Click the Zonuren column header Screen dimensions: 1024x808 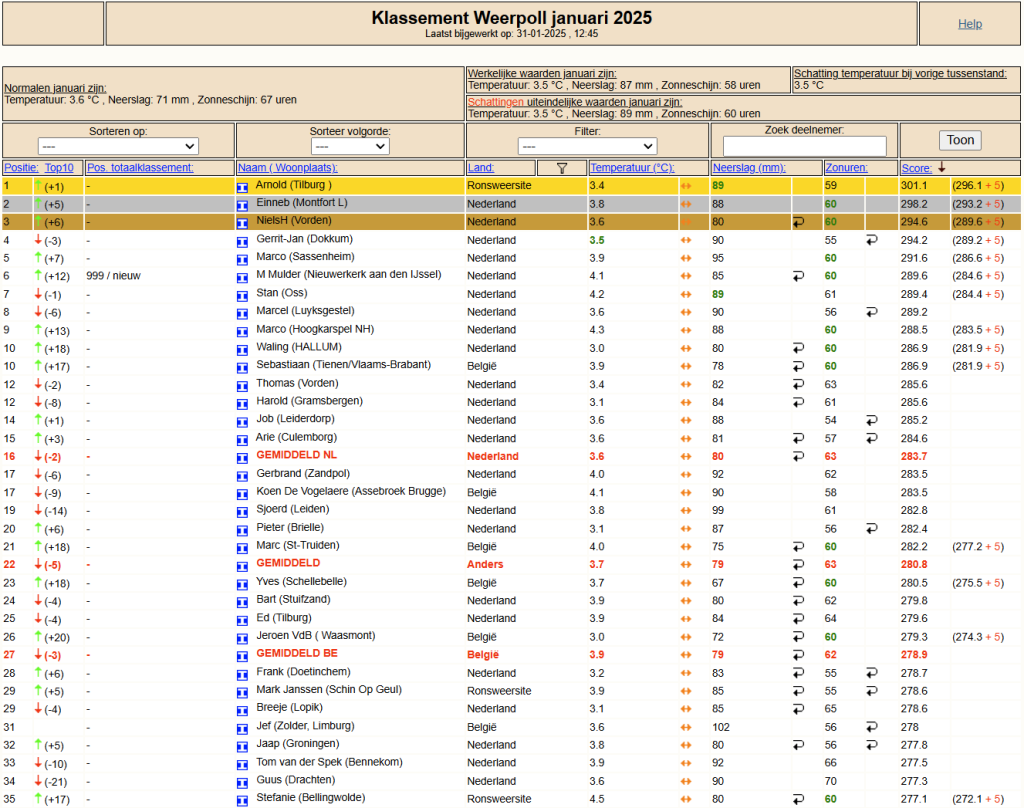(x=846, y=168)
